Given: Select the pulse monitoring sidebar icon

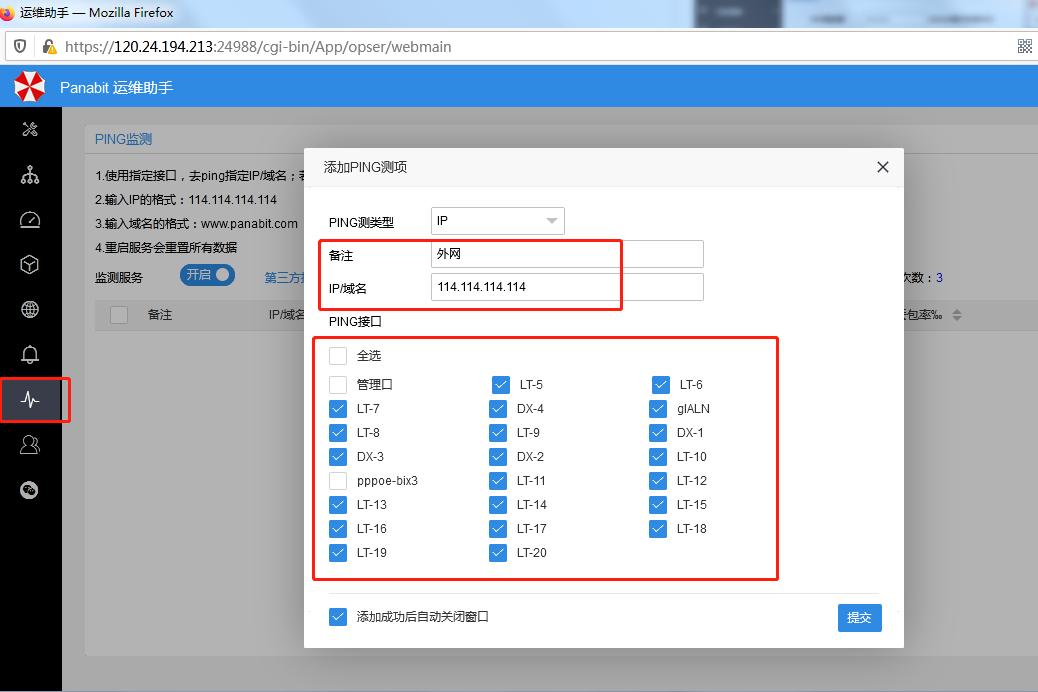Looking at the screenshot, I should coord(30,400).
